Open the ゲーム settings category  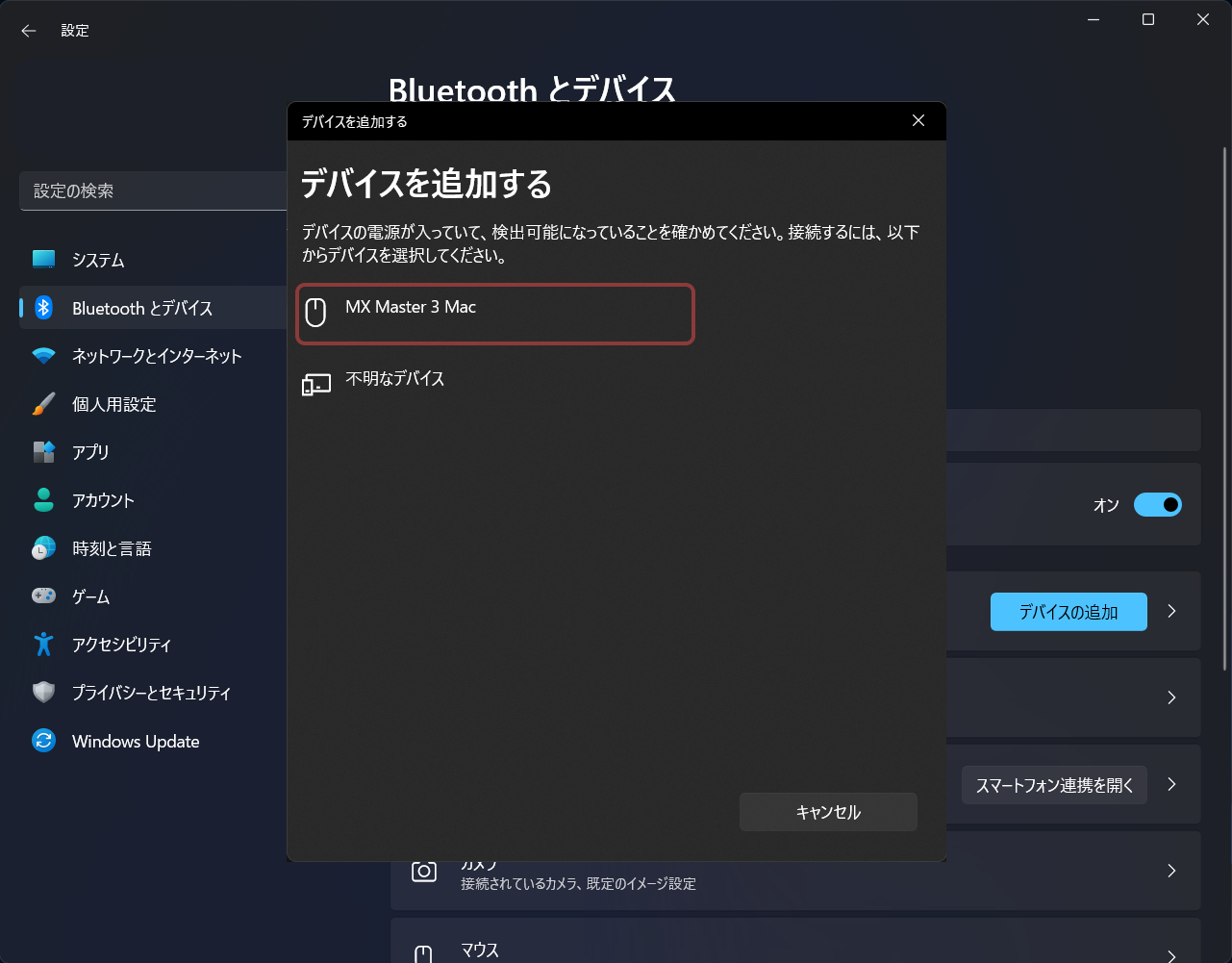[90, 596]
